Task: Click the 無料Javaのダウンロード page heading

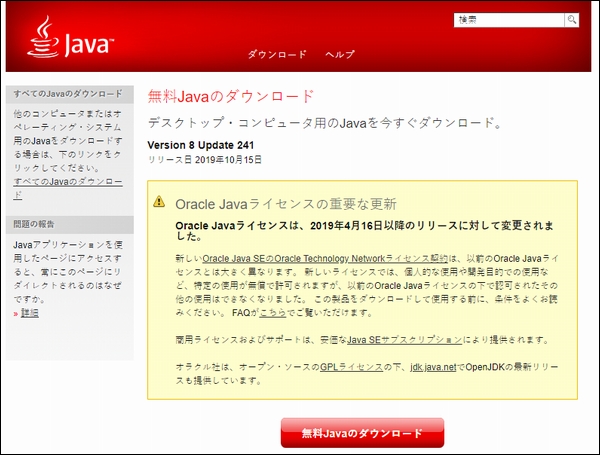Action: [x=231, y=96]
